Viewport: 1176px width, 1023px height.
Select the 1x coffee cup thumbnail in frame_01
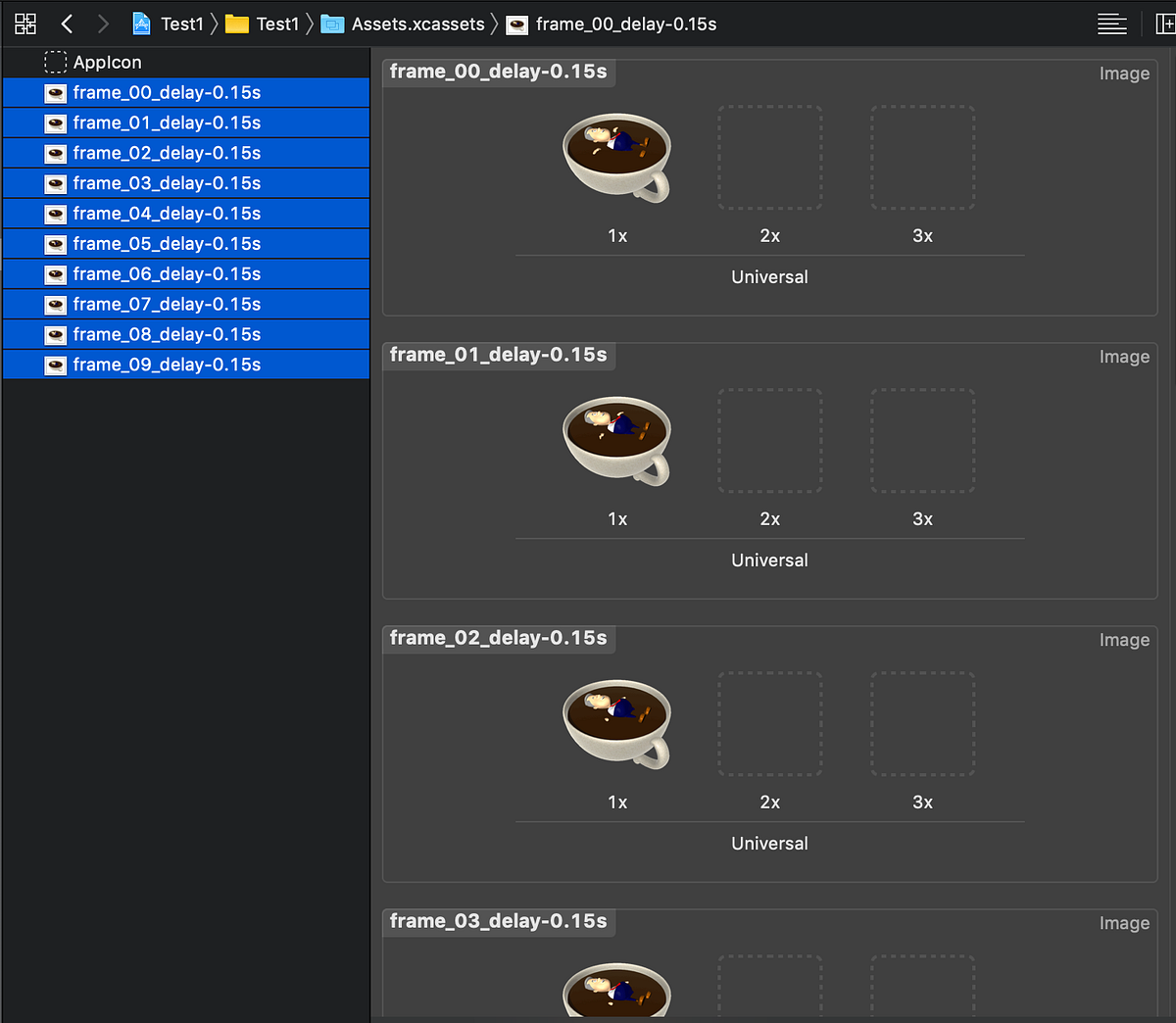click(616, 440)
